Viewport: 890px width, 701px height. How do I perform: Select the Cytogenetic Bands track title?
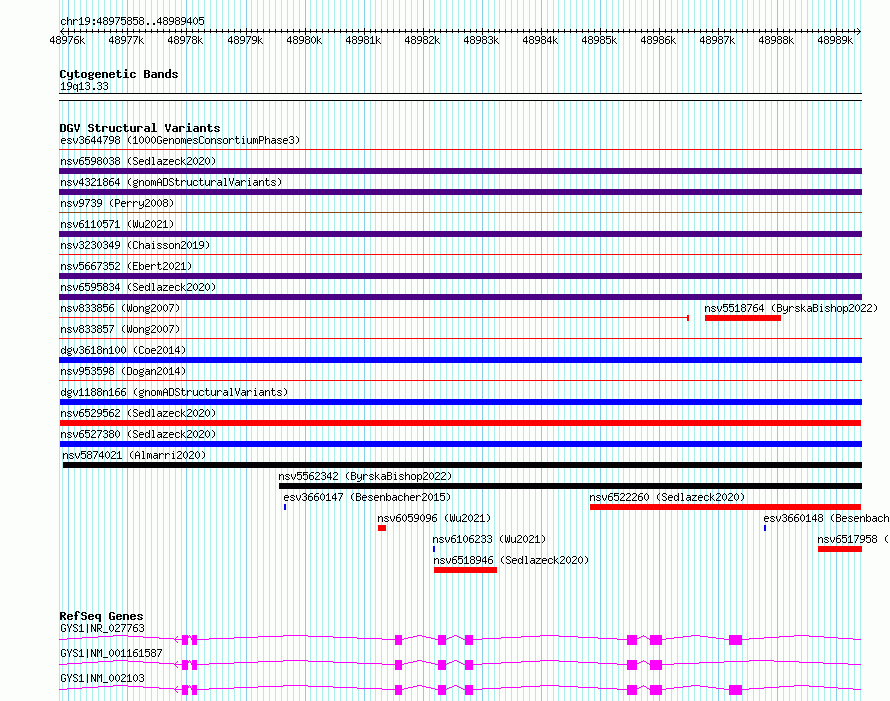[119, 74]
